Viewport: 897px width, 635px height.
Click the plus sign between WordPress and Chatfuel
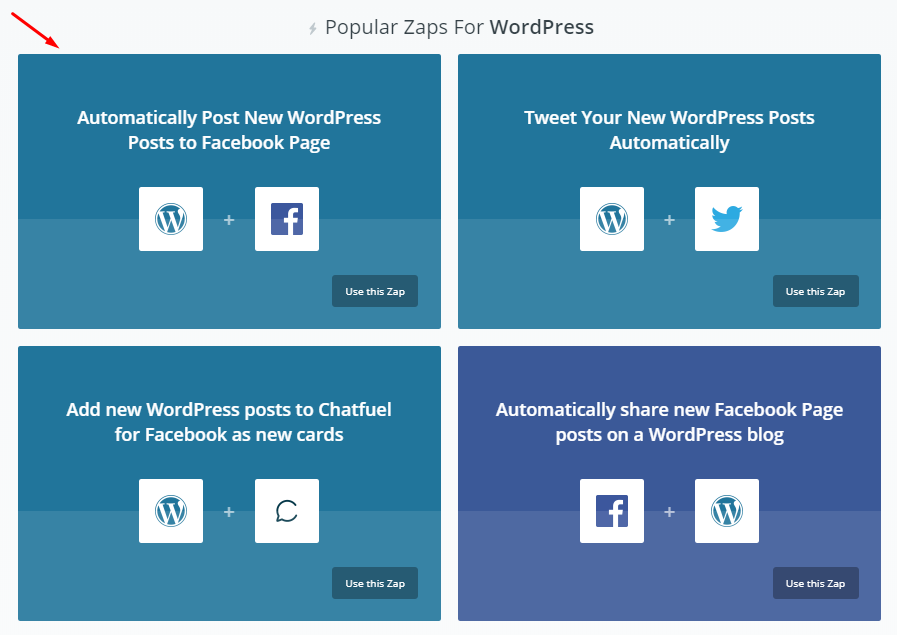pos(229,511)
